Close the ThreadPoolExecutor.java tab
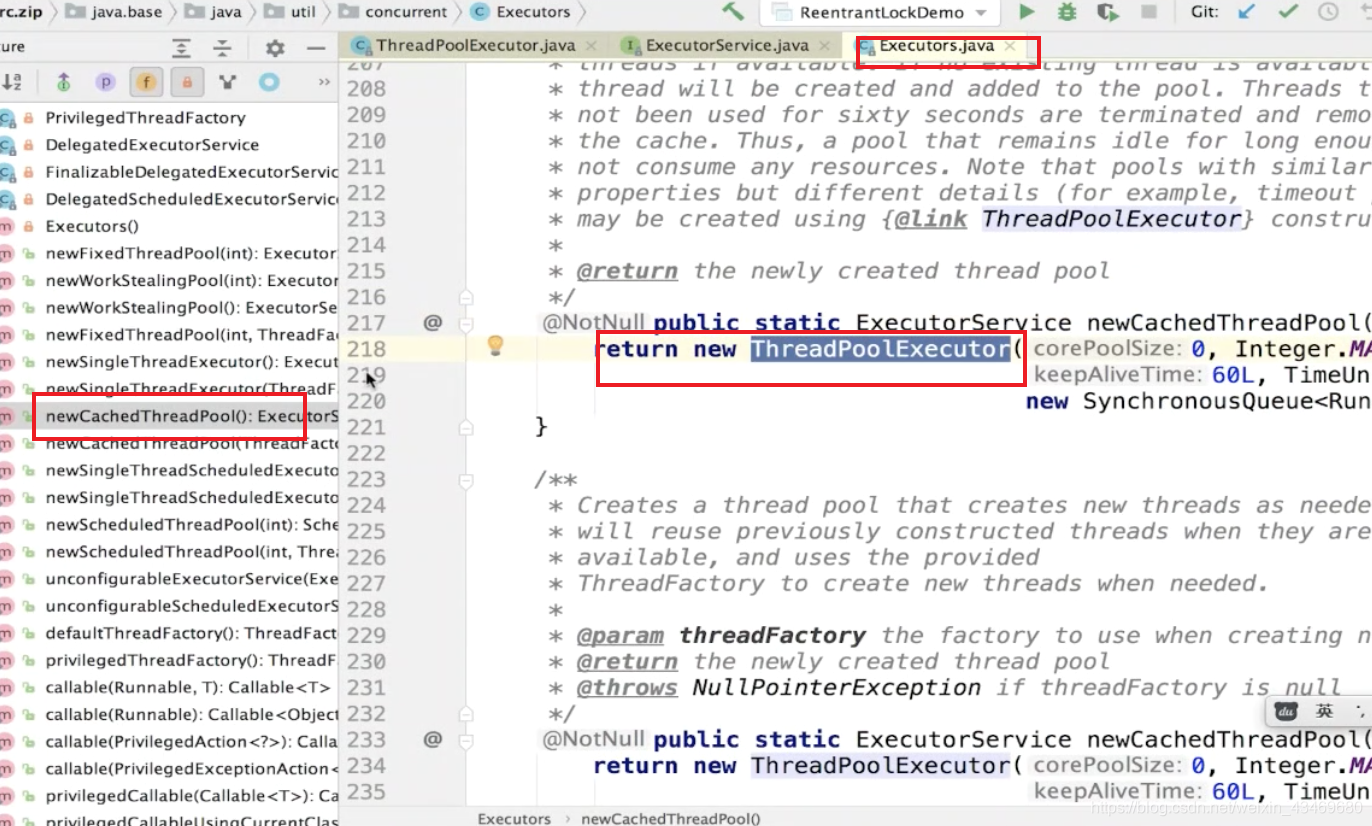Image resolution: width=1372 pixels, height=826 pixels. click(x=590, y=46)
